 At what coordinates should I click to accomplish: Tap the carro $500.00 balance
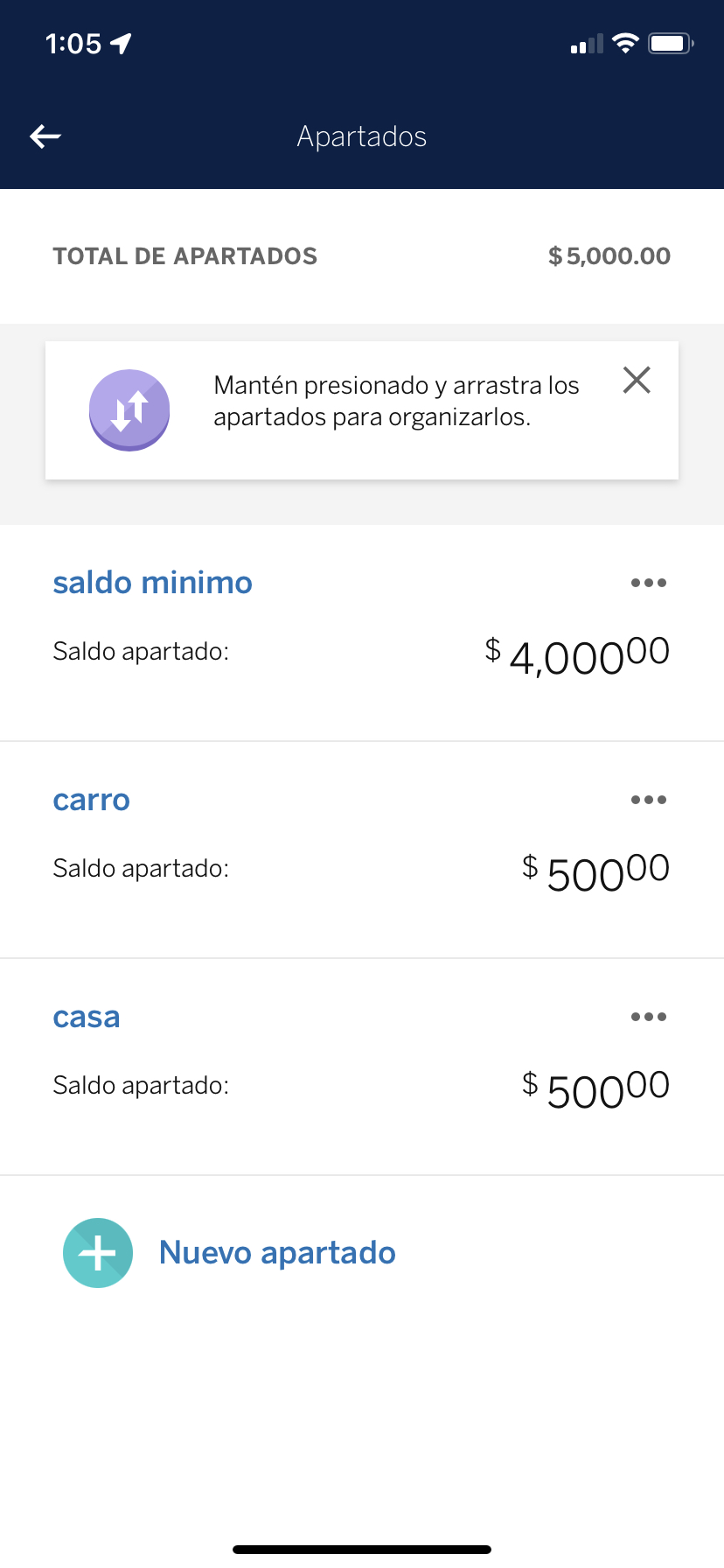coord(596,871)
